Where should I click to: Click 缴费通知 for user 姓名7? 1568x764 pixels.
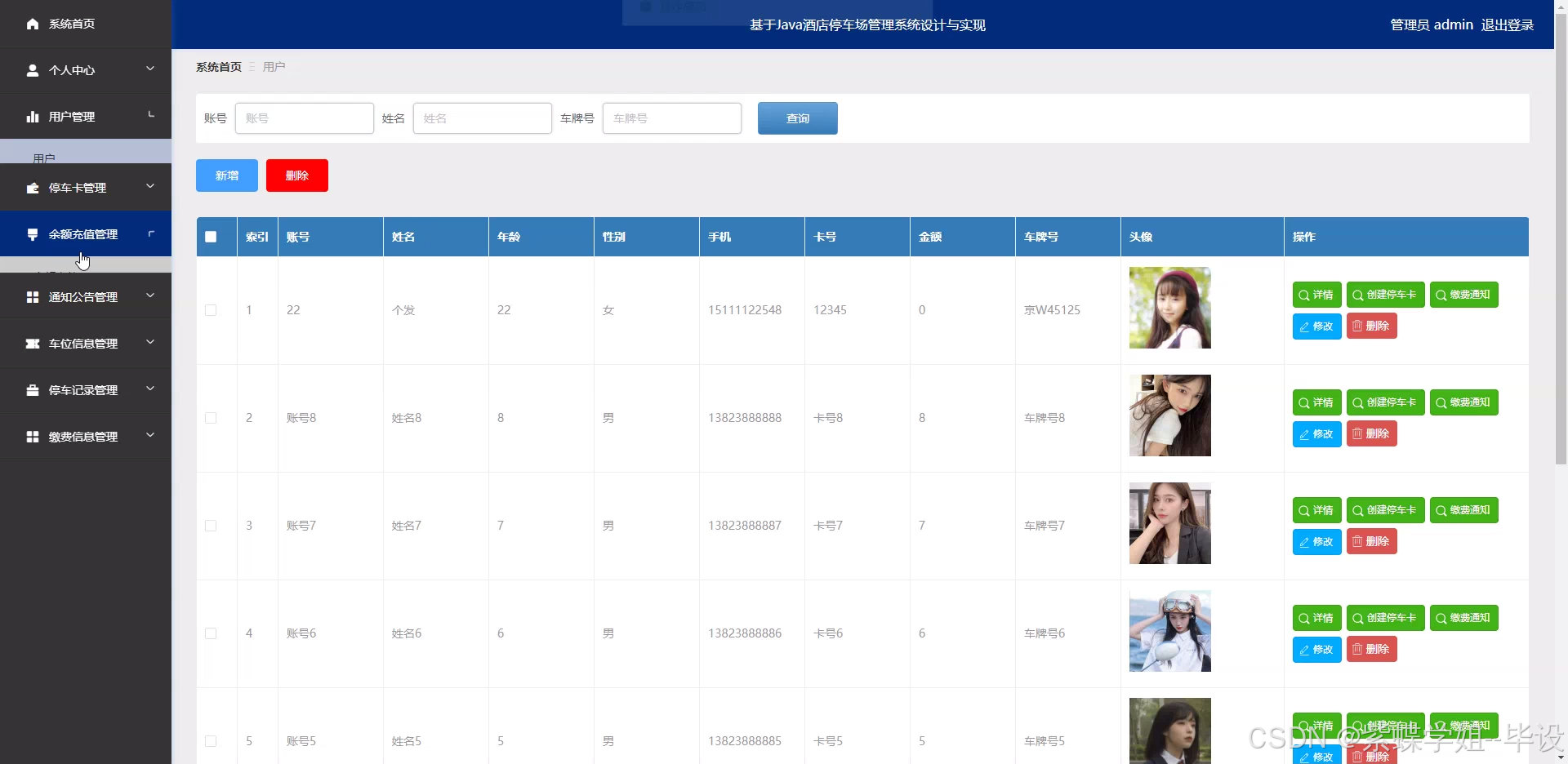1463,510
